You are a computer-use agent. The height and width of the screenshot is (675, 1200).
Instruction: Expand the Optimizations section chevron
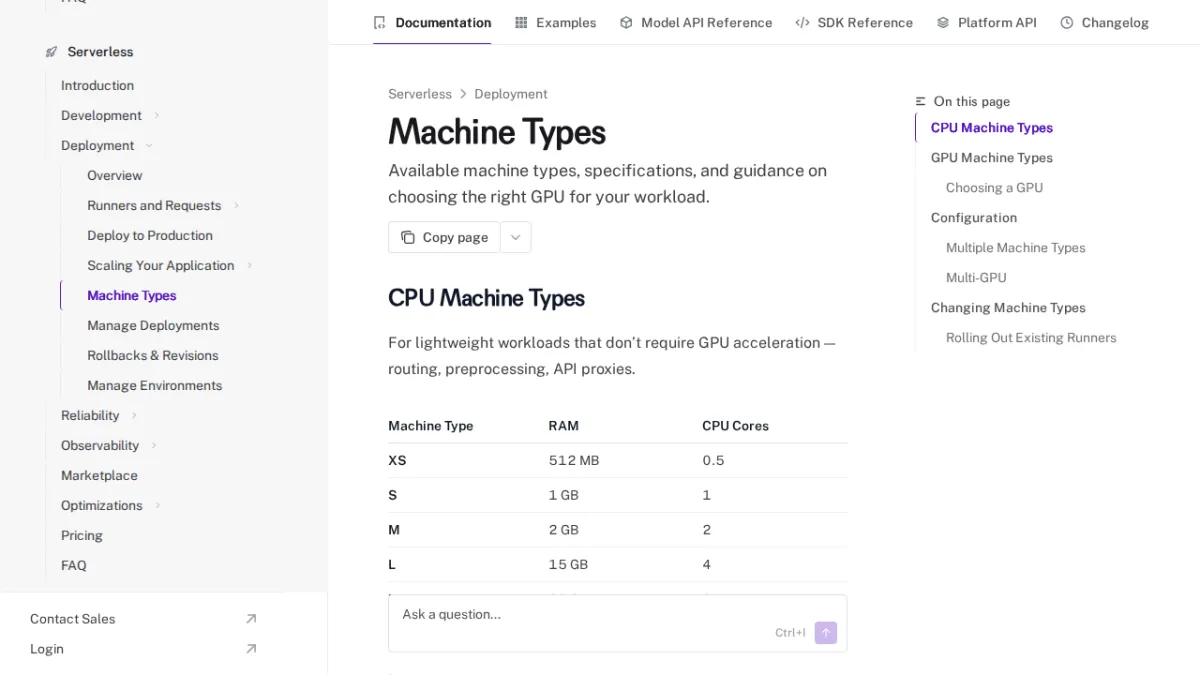158,506
